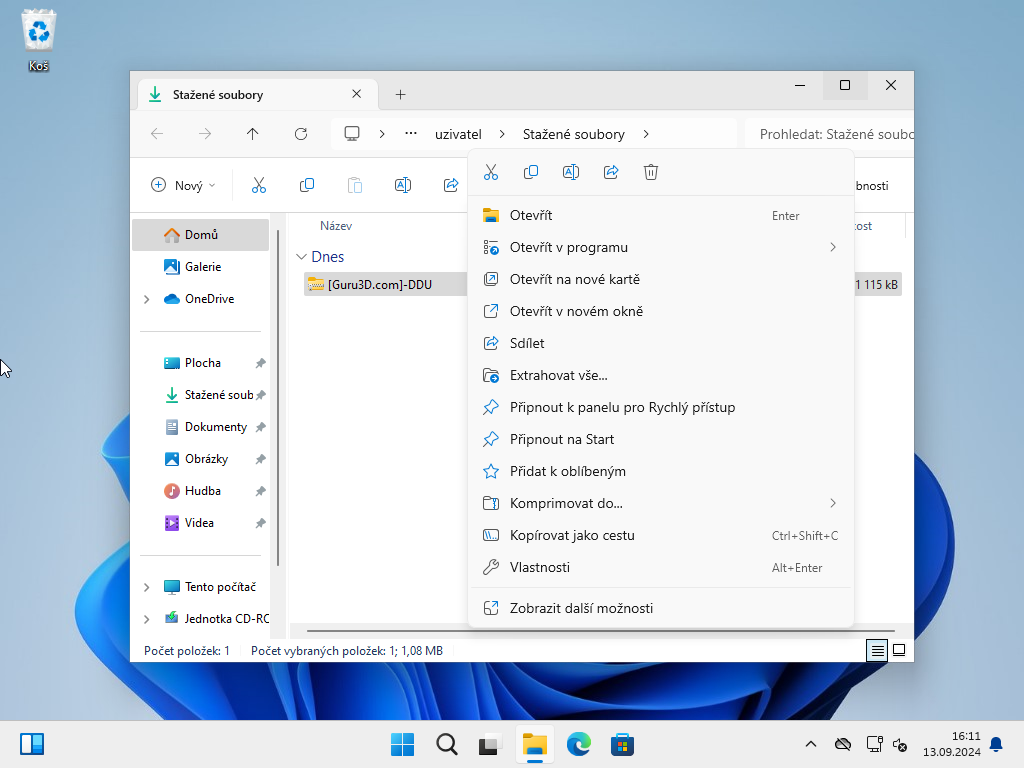Click the Copy icon in context menu
This screenshot has width=1024, height=768.
click(x=531, y=172)
